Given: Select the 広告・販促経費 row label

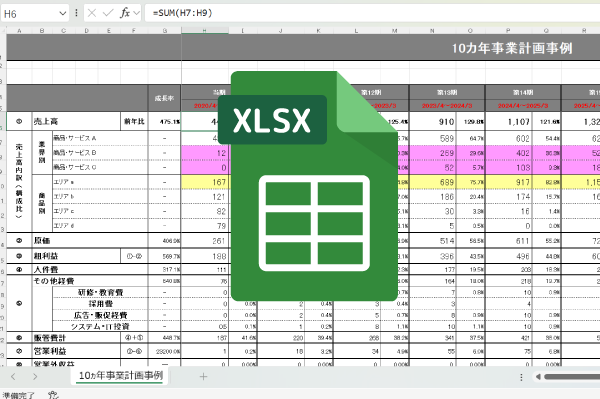Looking at the screenshot, I should pyautogui.click(x=100, y=315).
